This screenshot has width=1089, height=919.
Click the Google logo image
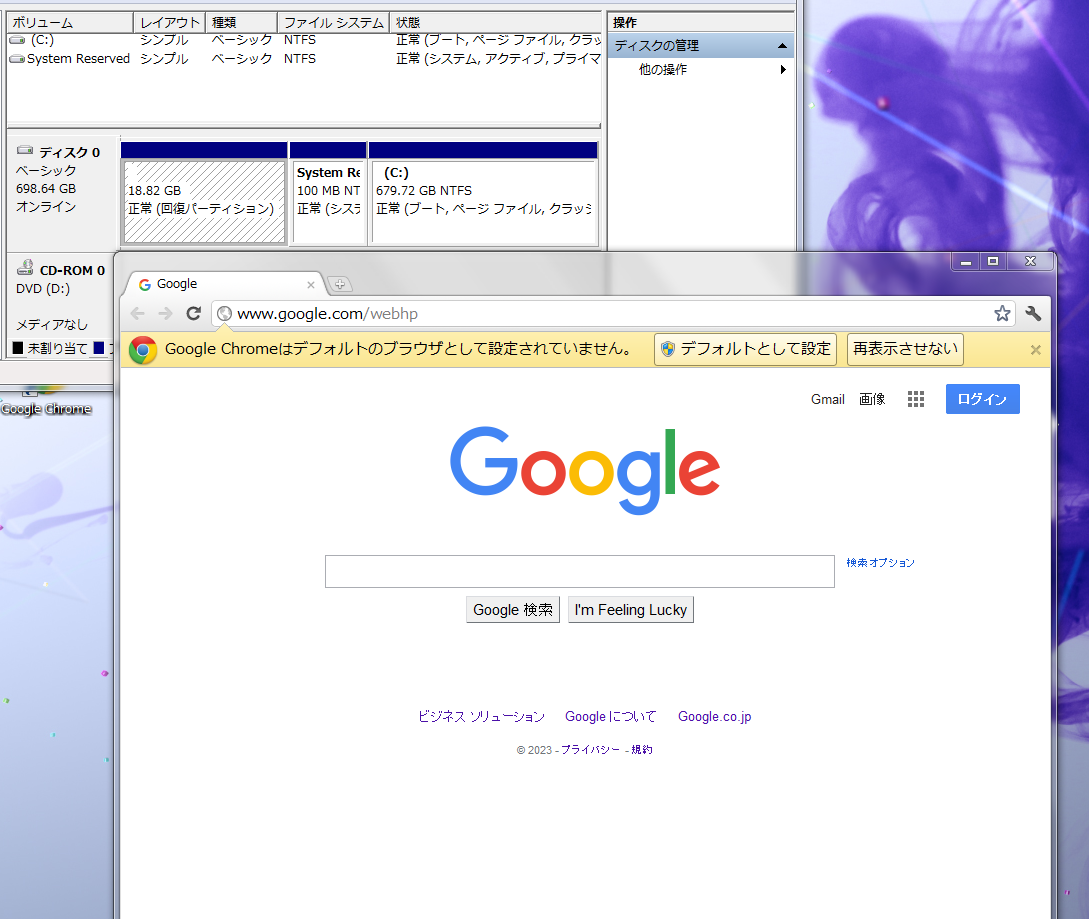click(585, 470)
